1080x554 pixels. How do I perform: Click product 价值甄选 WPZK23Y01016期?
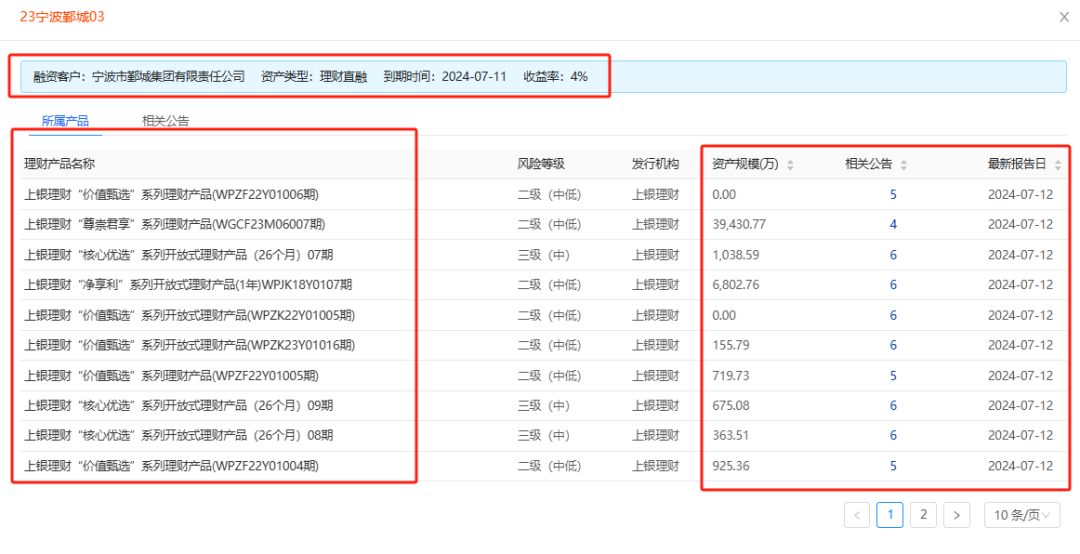pyautogui.click(x=190, y=345)
